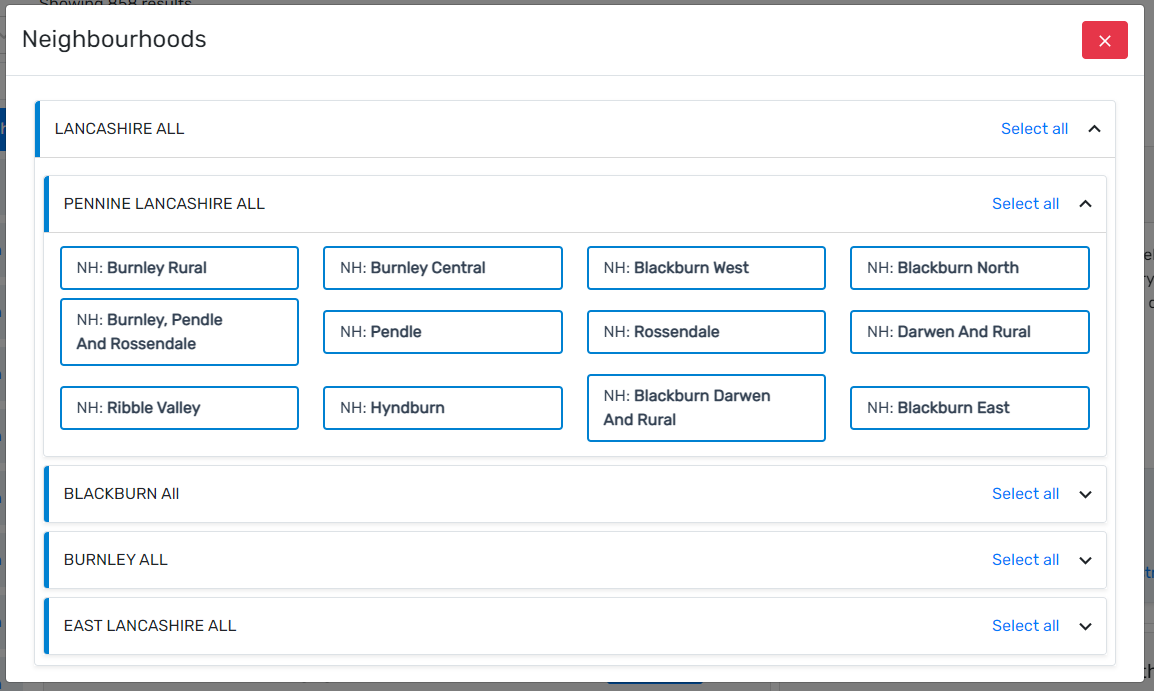Select all in BURNLEY ALL
The image size is (1154, 691).
point(1025,560)
